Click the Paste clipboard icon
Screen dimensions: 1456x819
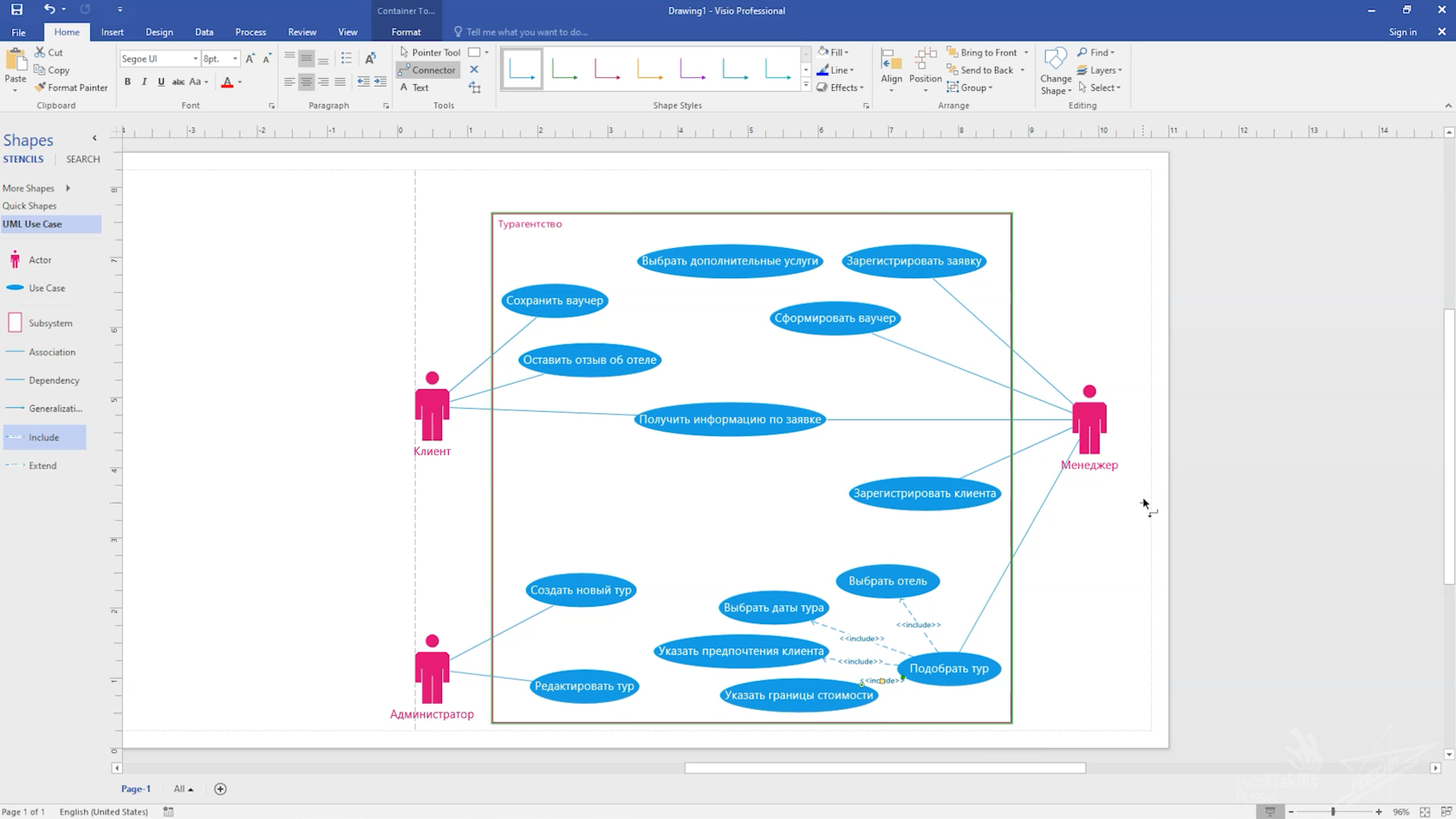[16, 62]
